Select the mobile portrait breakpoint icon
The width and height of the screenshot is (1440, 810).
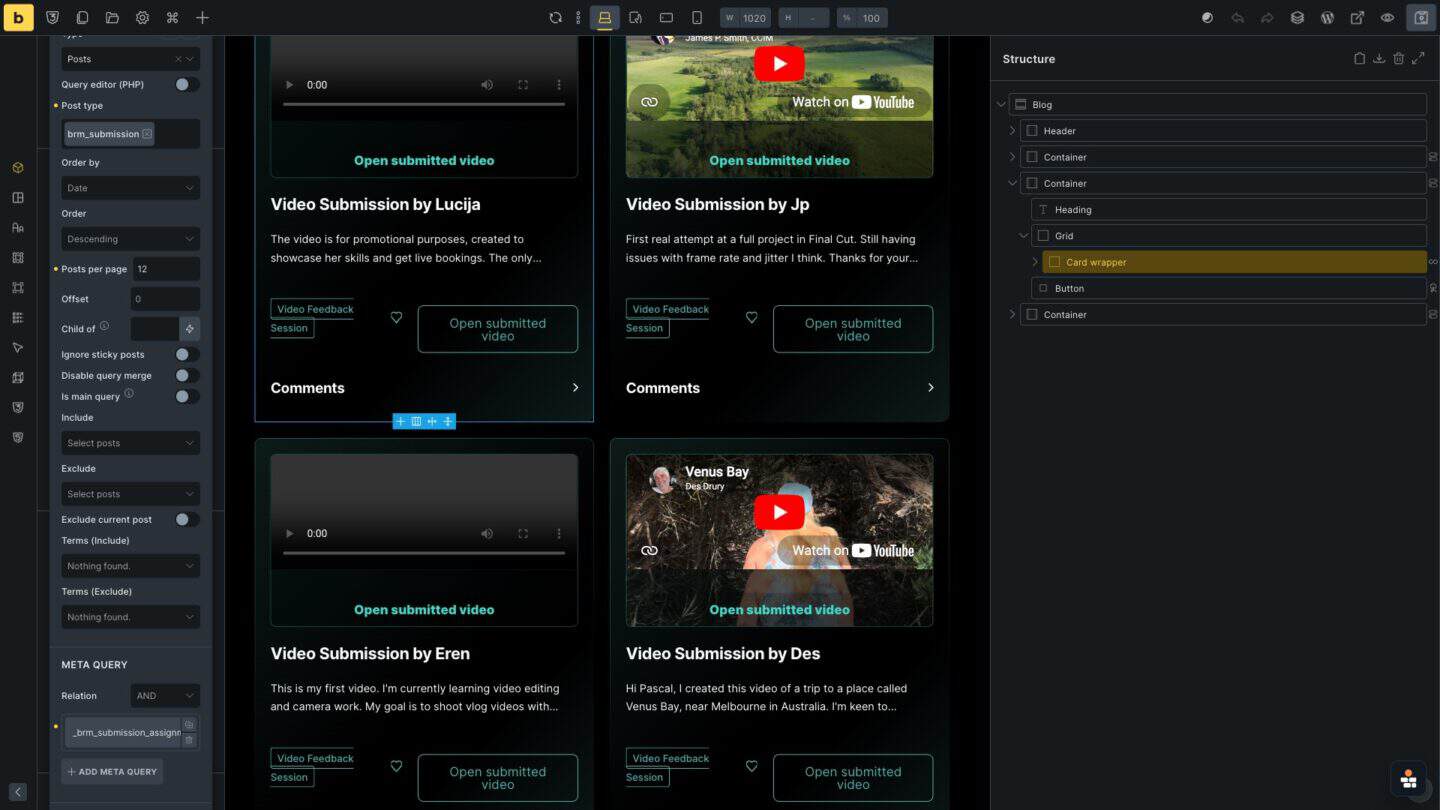pyautogui.click(x=697, y=18)
